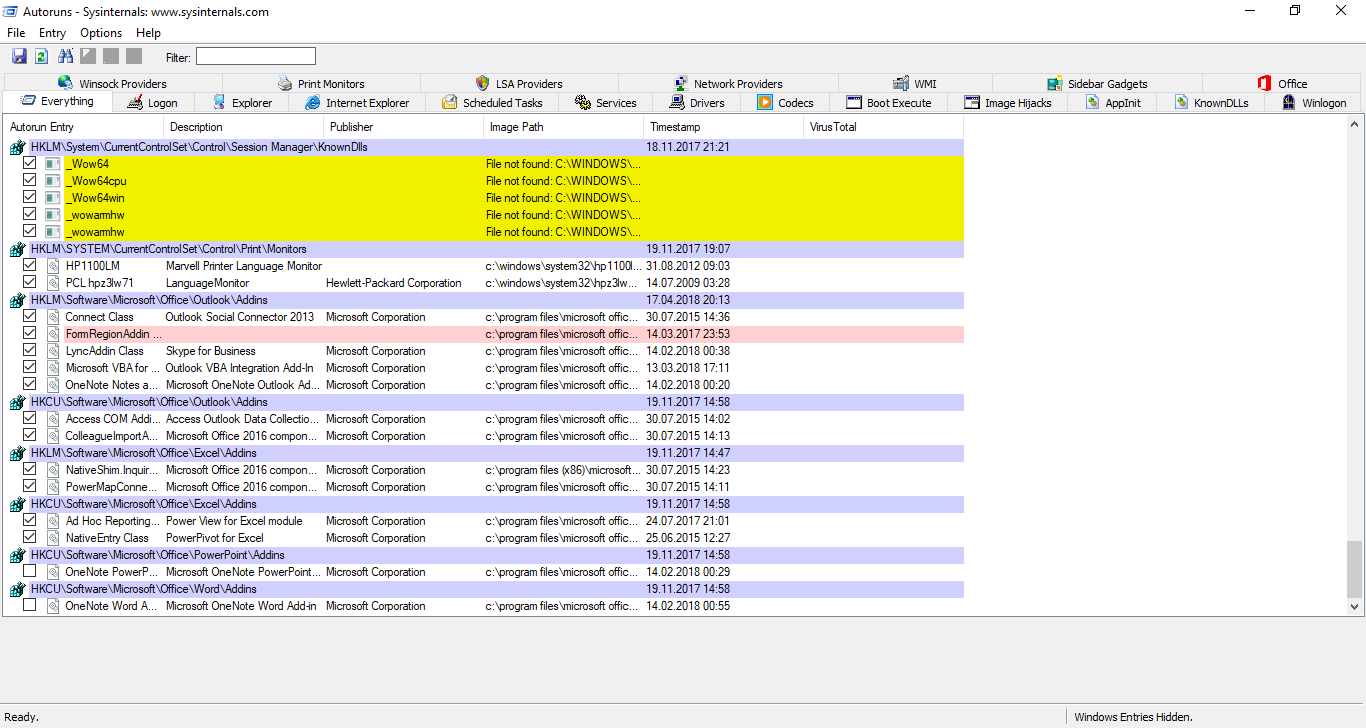Screen dimensions: 1366x728
Task: Click the file icon of the _Wow64 entry
Action: point(52,164)
